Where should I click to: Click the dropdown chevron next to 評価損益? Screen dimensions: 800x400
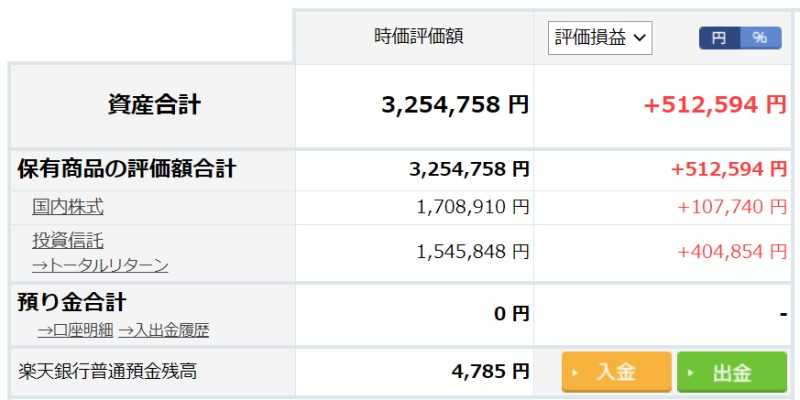click(x=640, y=38)
